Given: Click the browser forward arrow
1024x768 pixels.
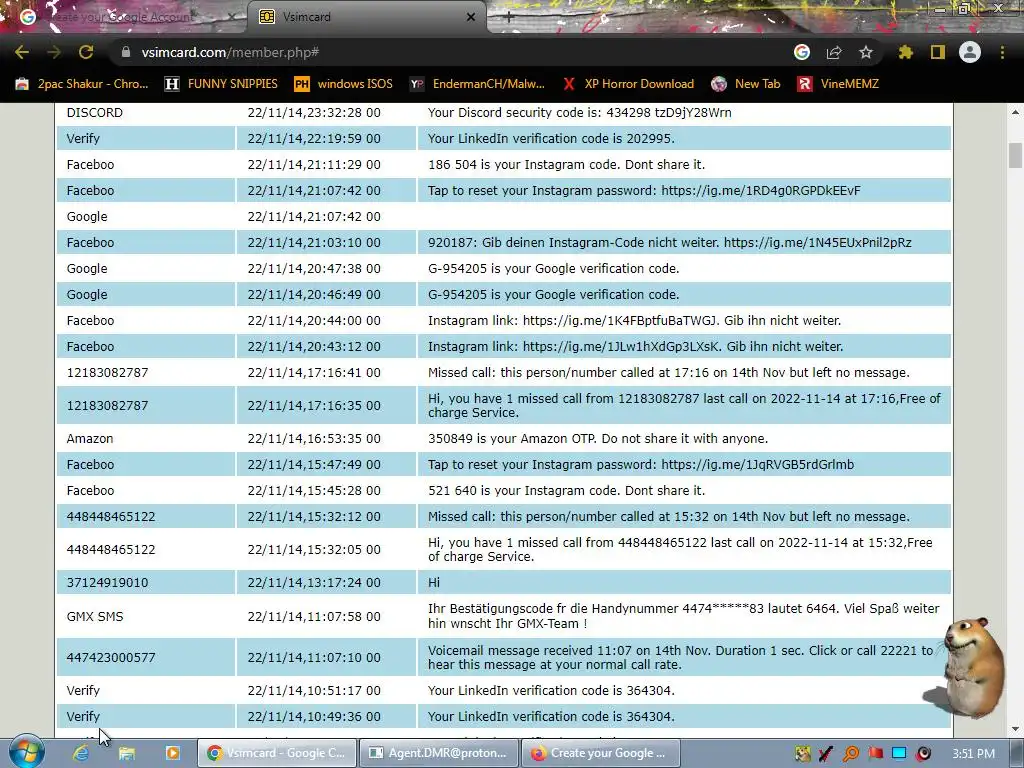Looking at the screenshot, I should [54, 52].
